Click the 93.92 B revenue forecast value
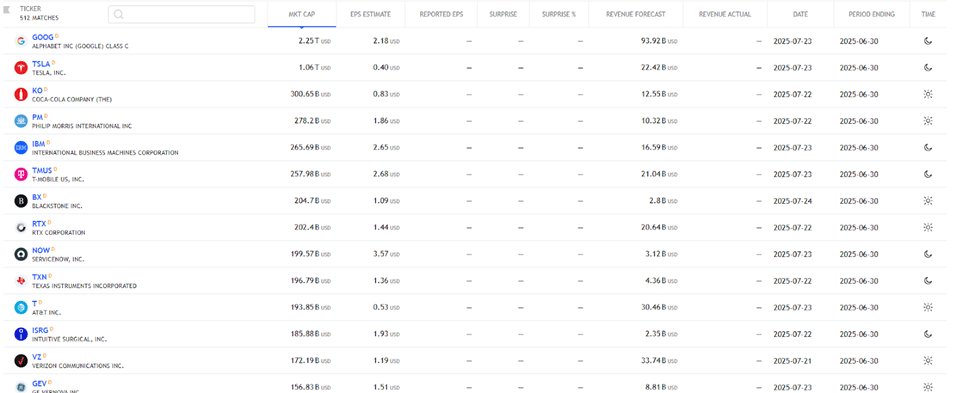 click(658, 41)
